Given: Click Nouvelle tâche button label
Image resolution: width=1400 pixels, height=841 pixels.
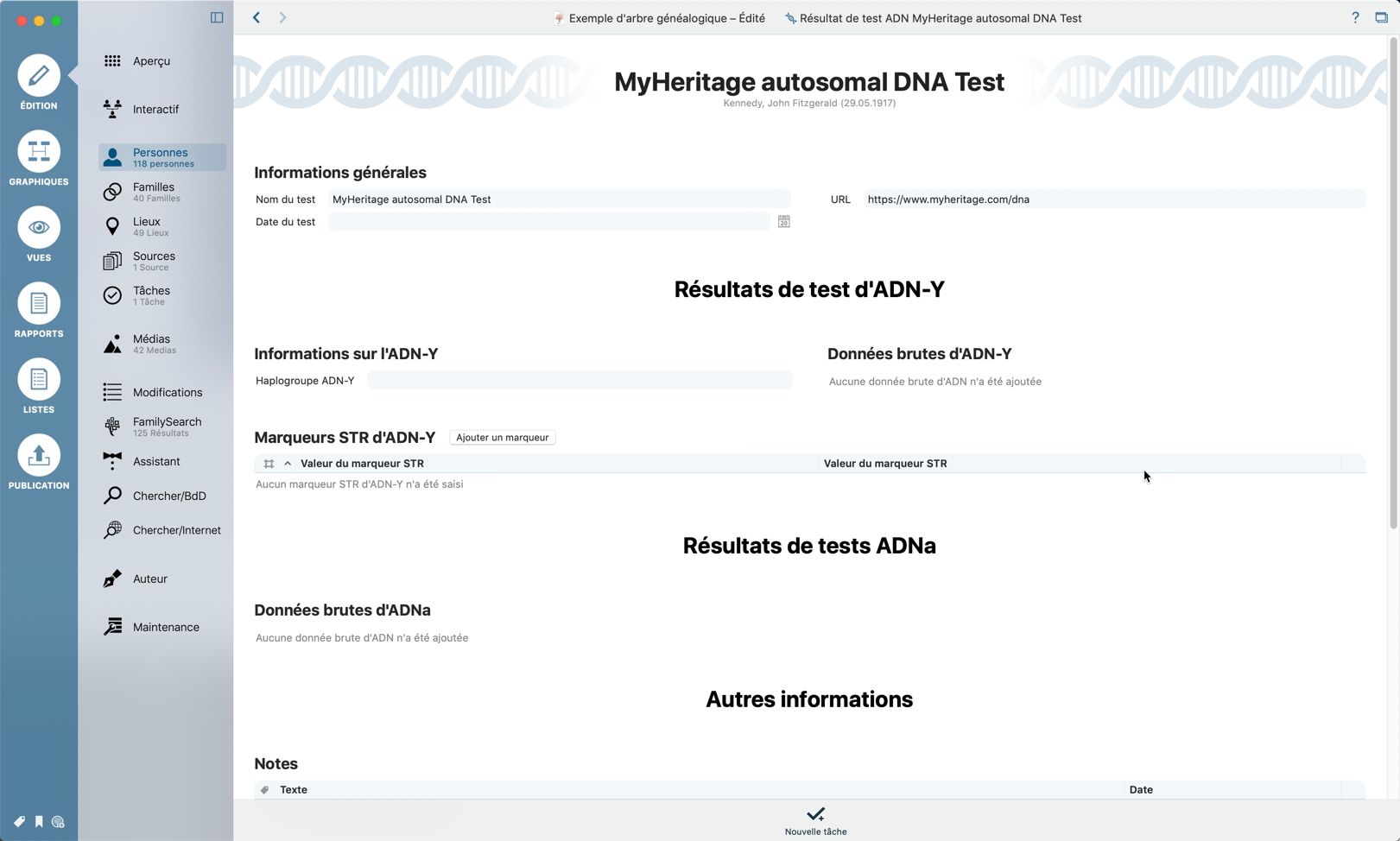Looking at the screenshot, I should click(815, 832).
